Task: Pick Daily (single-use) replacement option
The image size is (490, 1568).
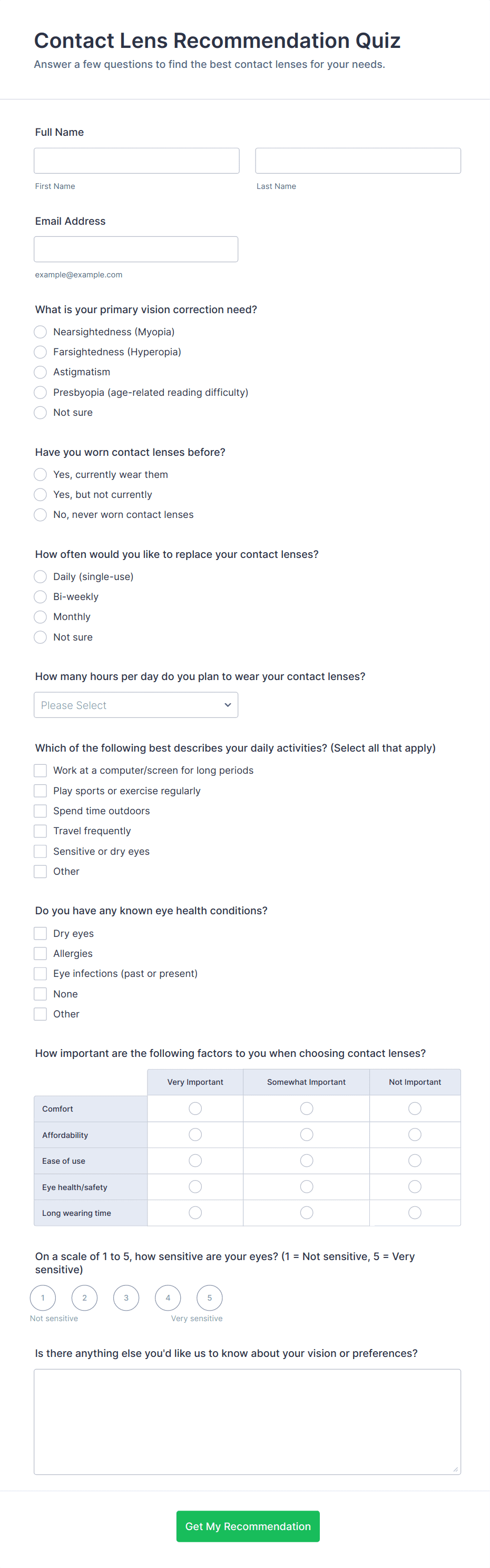Action: tap(40, 576)
